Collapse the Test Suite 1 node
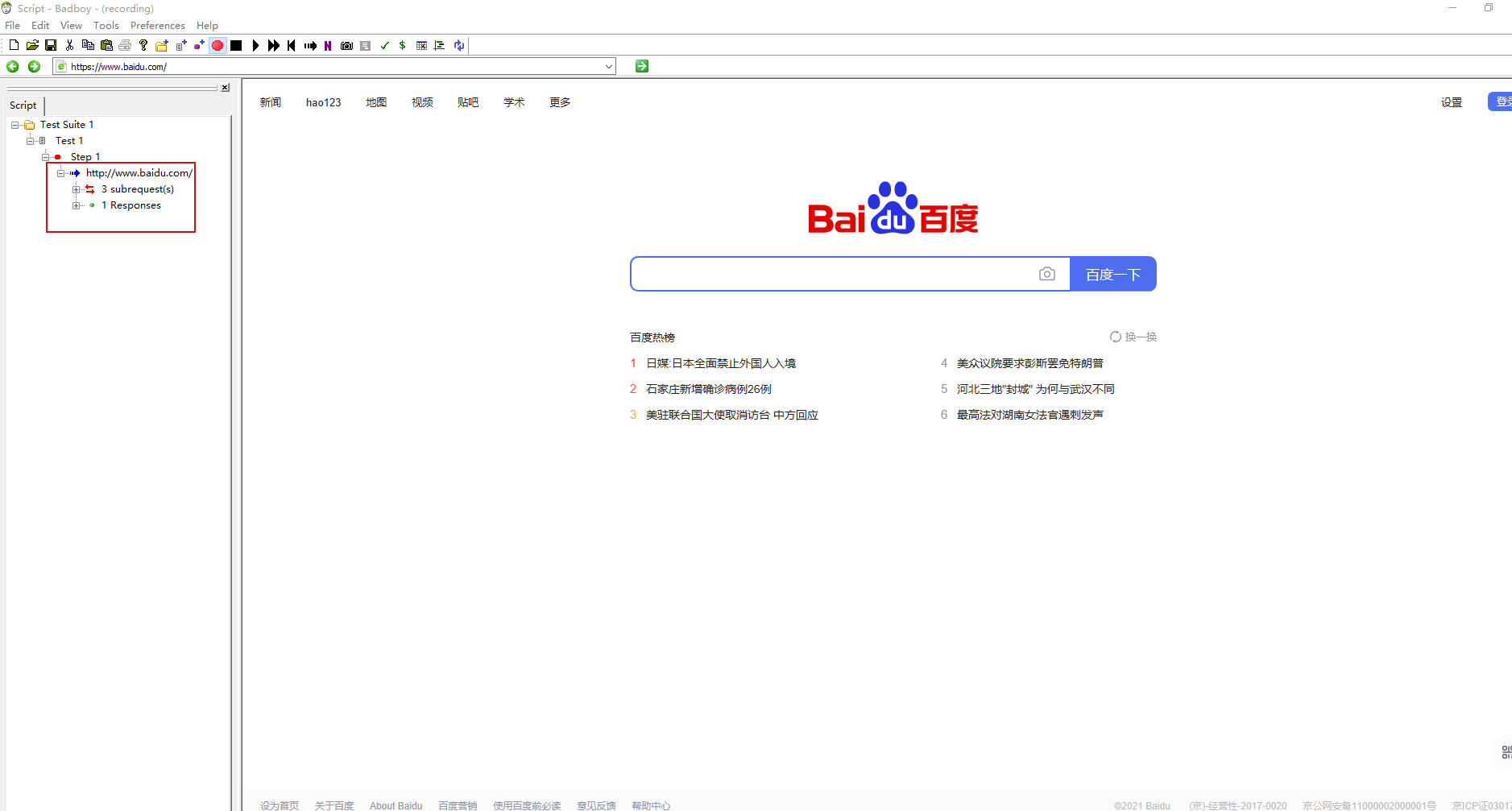1512x811 pixels. (x=14, y=125)
